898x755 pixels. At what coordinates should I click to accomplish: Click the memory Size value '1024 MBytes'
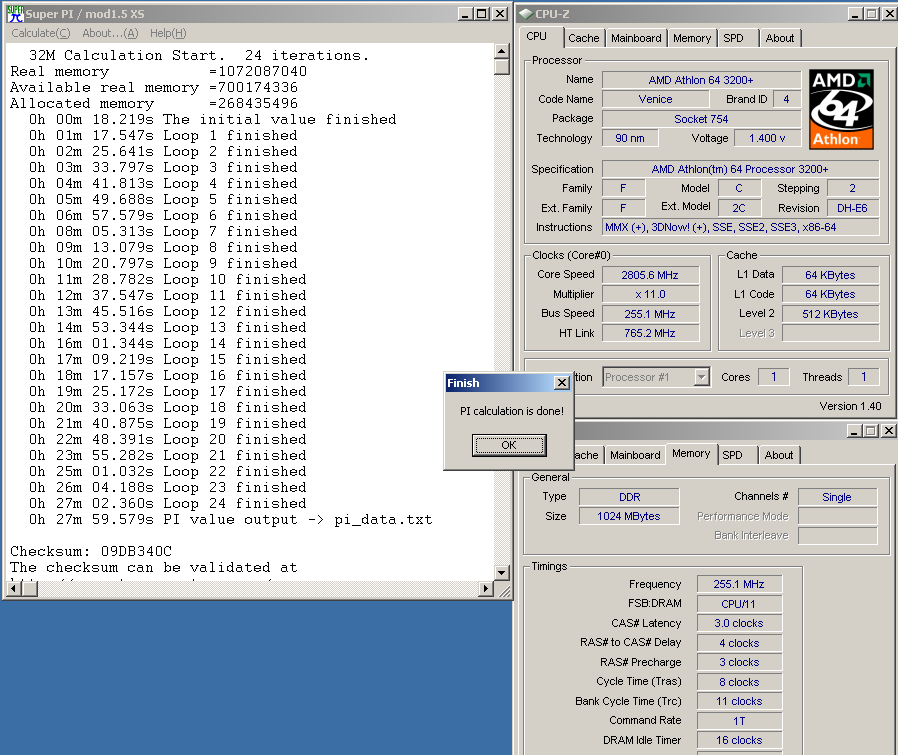tap(629, 516)
